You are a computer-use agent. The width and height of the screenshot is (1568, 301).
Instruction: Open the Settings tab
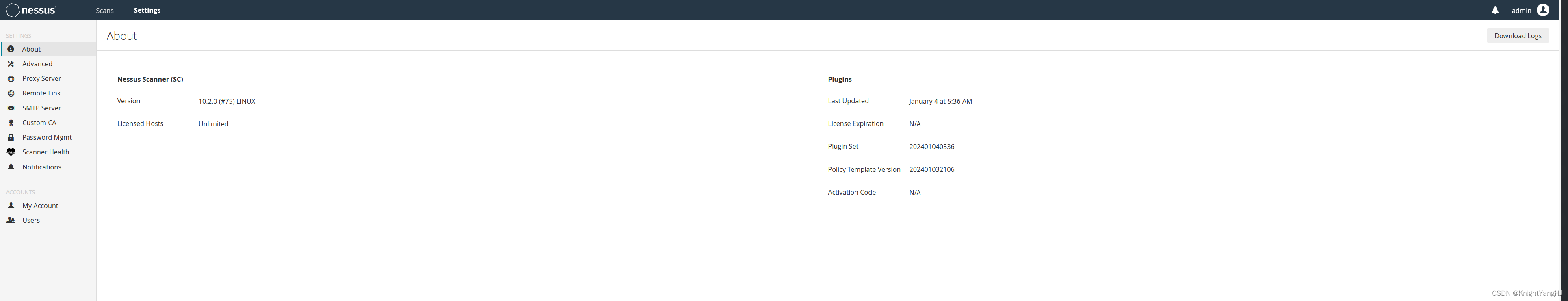point(147,10)
